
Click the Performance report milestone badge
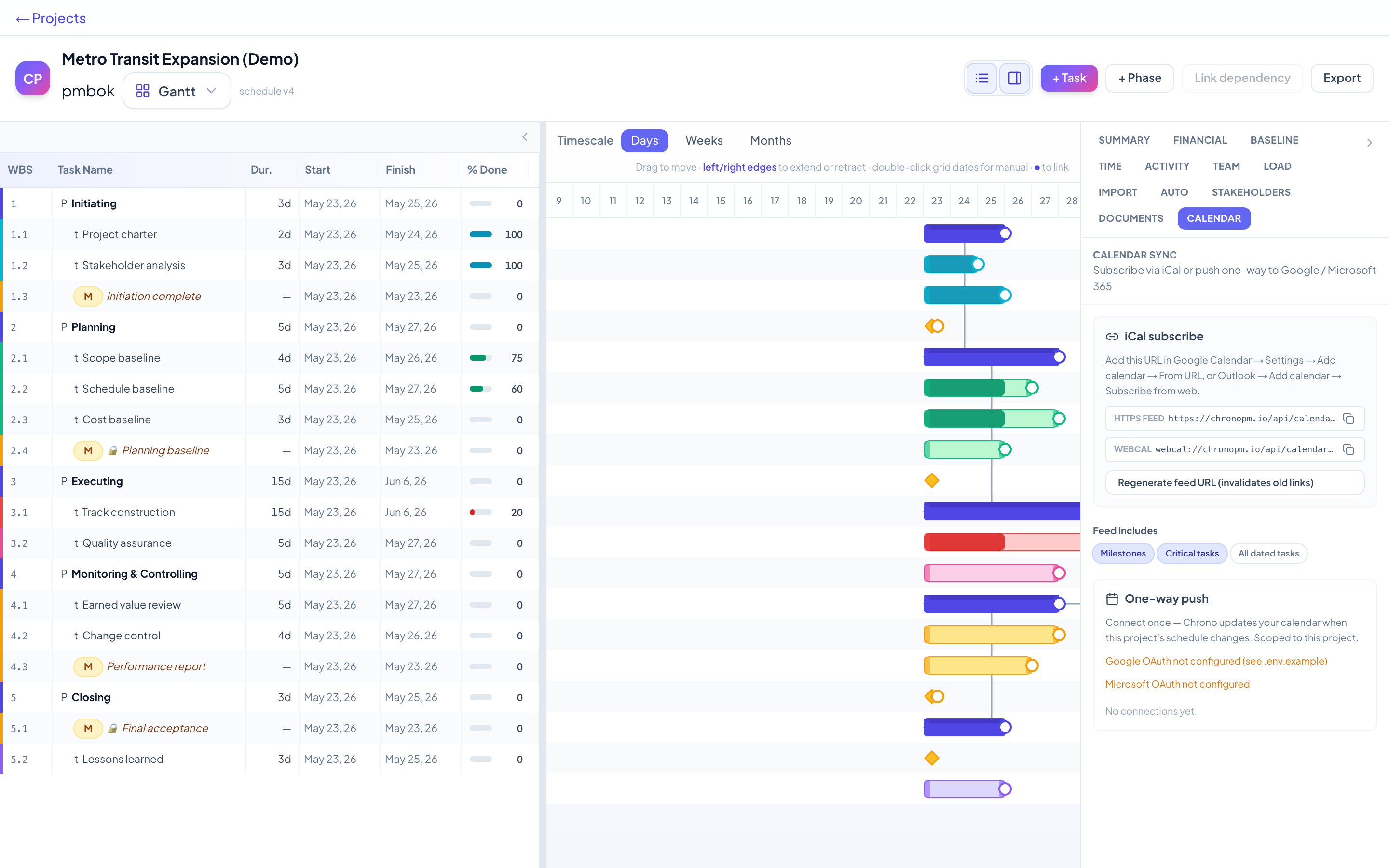(x=88, y=666)
